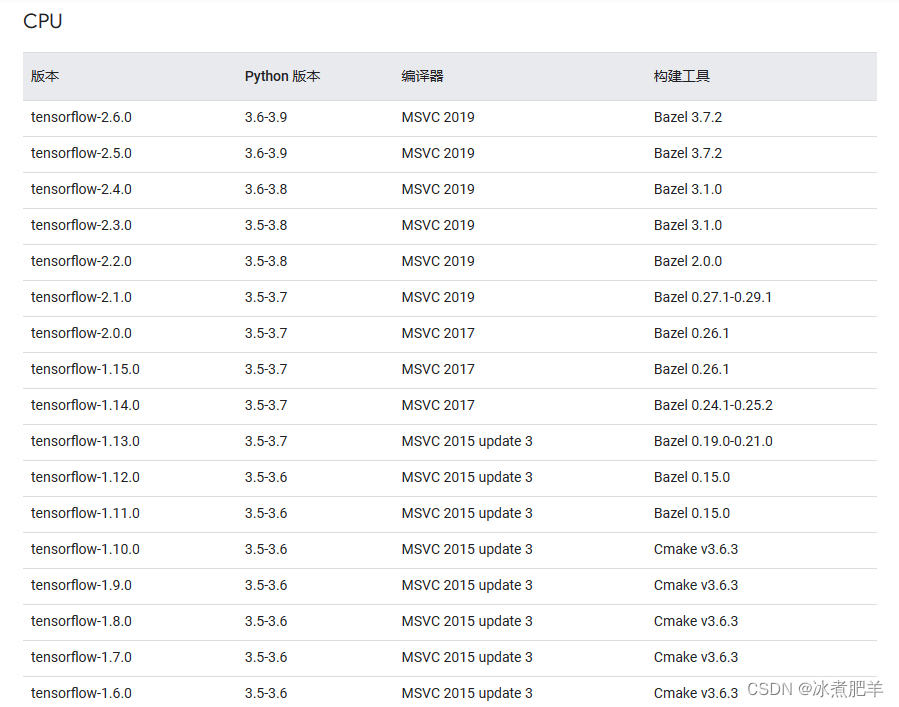This screenshot has height=707, width=899.
Task: Select the tensorflow-1.15.0 version cell
Action: point(85,369)
